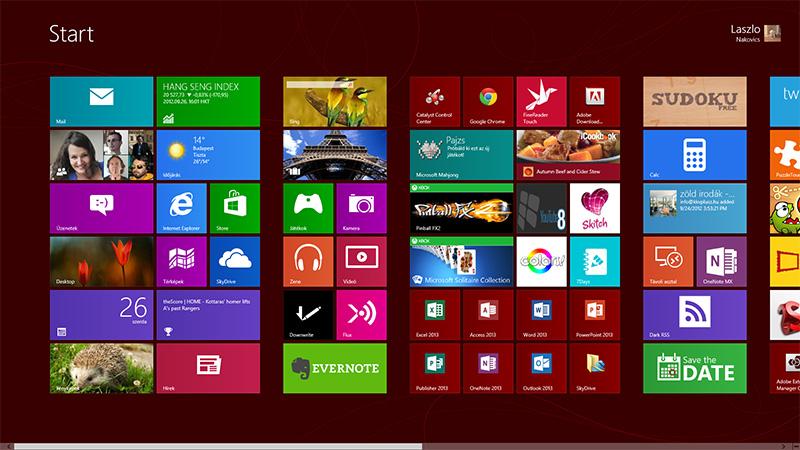Launch Word 2013
800x450 pixels.
point(541,315)
